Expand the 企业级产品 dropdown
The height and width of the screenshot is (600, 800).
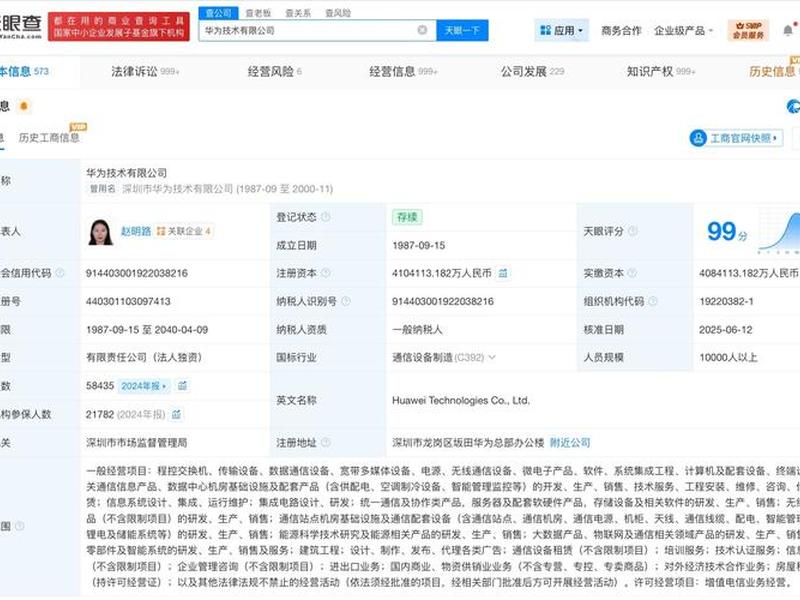(x=683, y=31)
